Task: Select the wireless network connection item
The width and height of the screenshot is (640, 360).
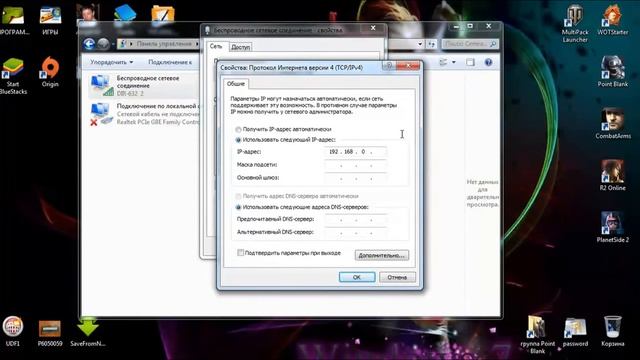Action: pyautogui.click(x=143, y=86)
